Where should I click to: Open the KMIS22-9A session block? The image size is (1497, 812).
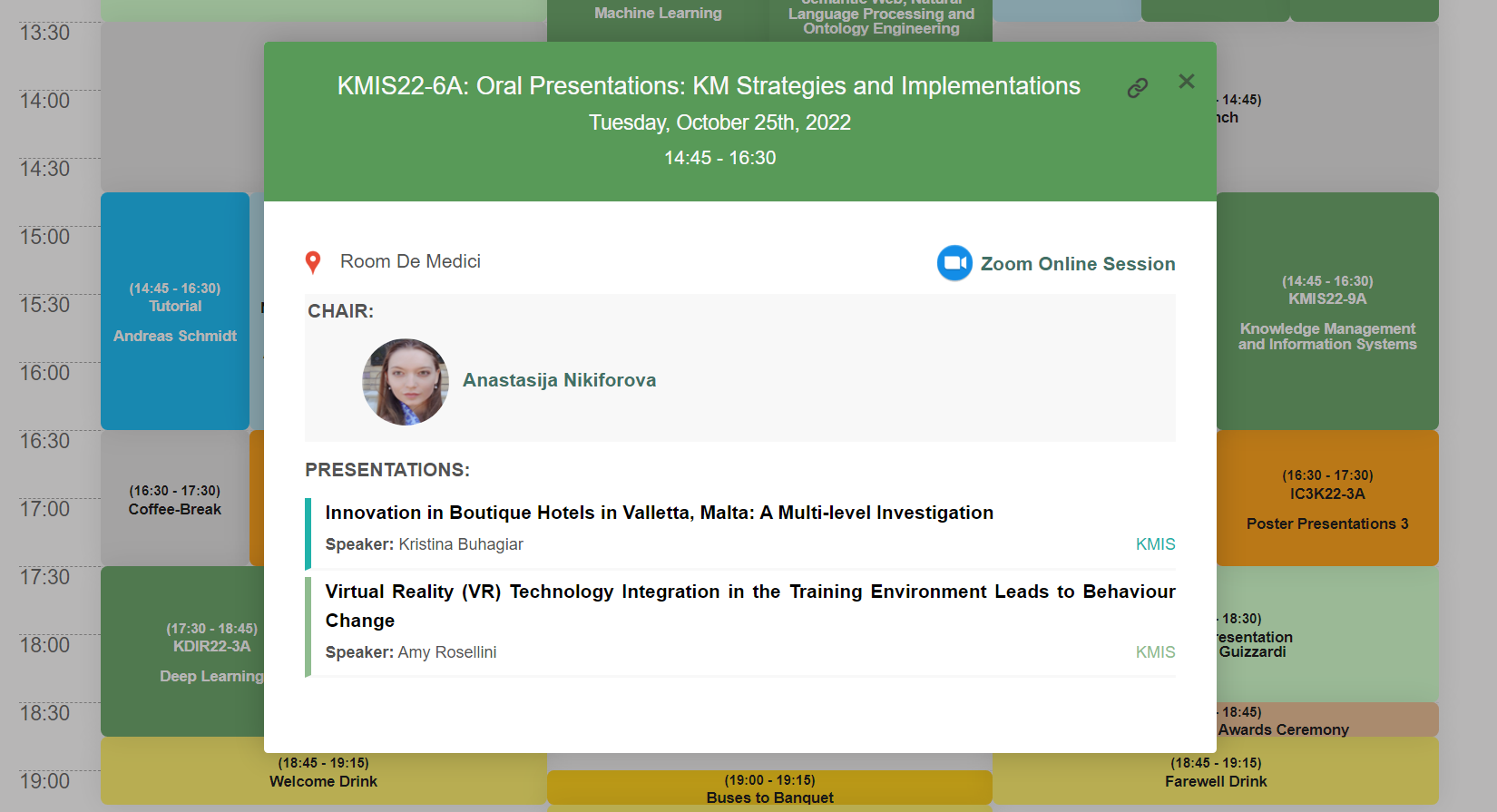pos(1326,311)
